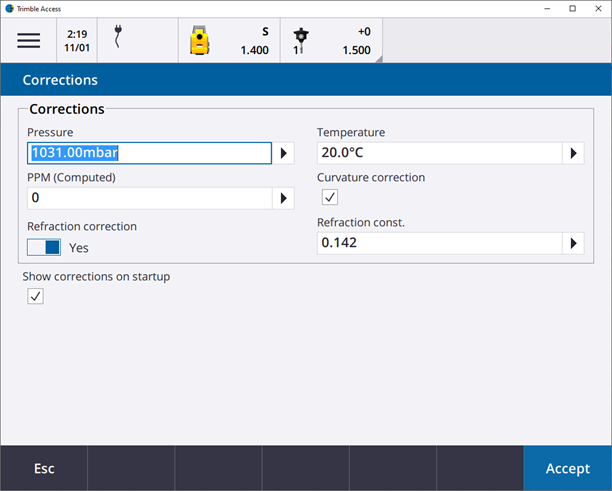Click the time and date status display
This screenshot has height=491, width=612.
tap(76, 40)
